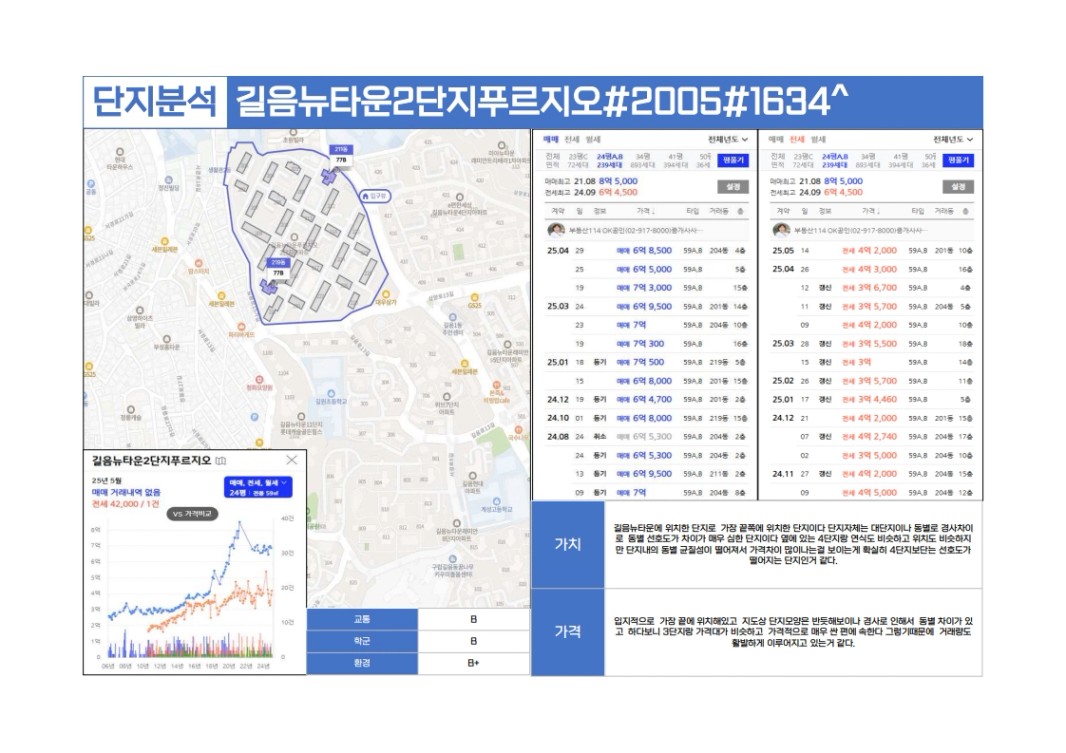
Task: Click the 매매 7억 3,000 transaction row
Action: (647, 288)
